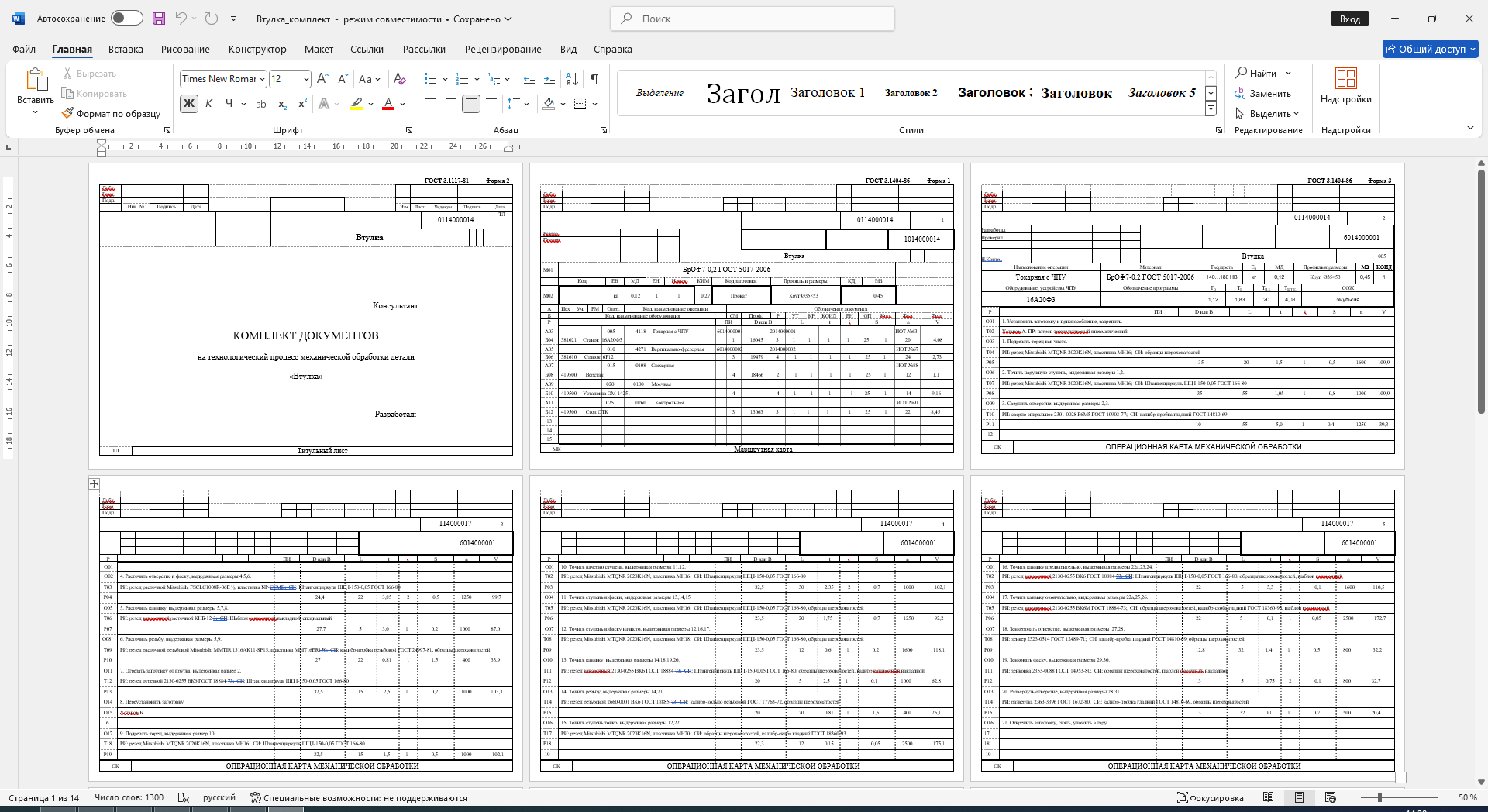Redo the last action
This screenshot has width=1488, height=812.
212,19
